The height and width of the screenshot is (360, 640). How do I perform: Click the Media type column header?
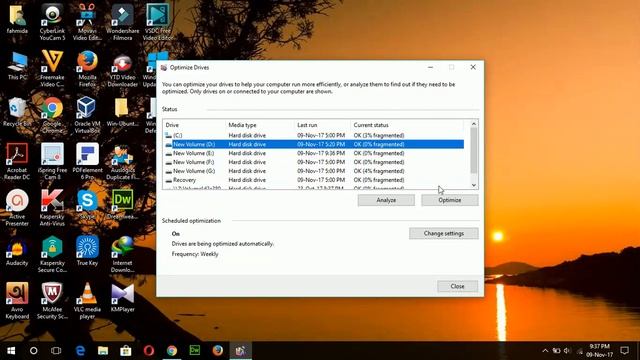pyautogui.click(x=260, y=125)
